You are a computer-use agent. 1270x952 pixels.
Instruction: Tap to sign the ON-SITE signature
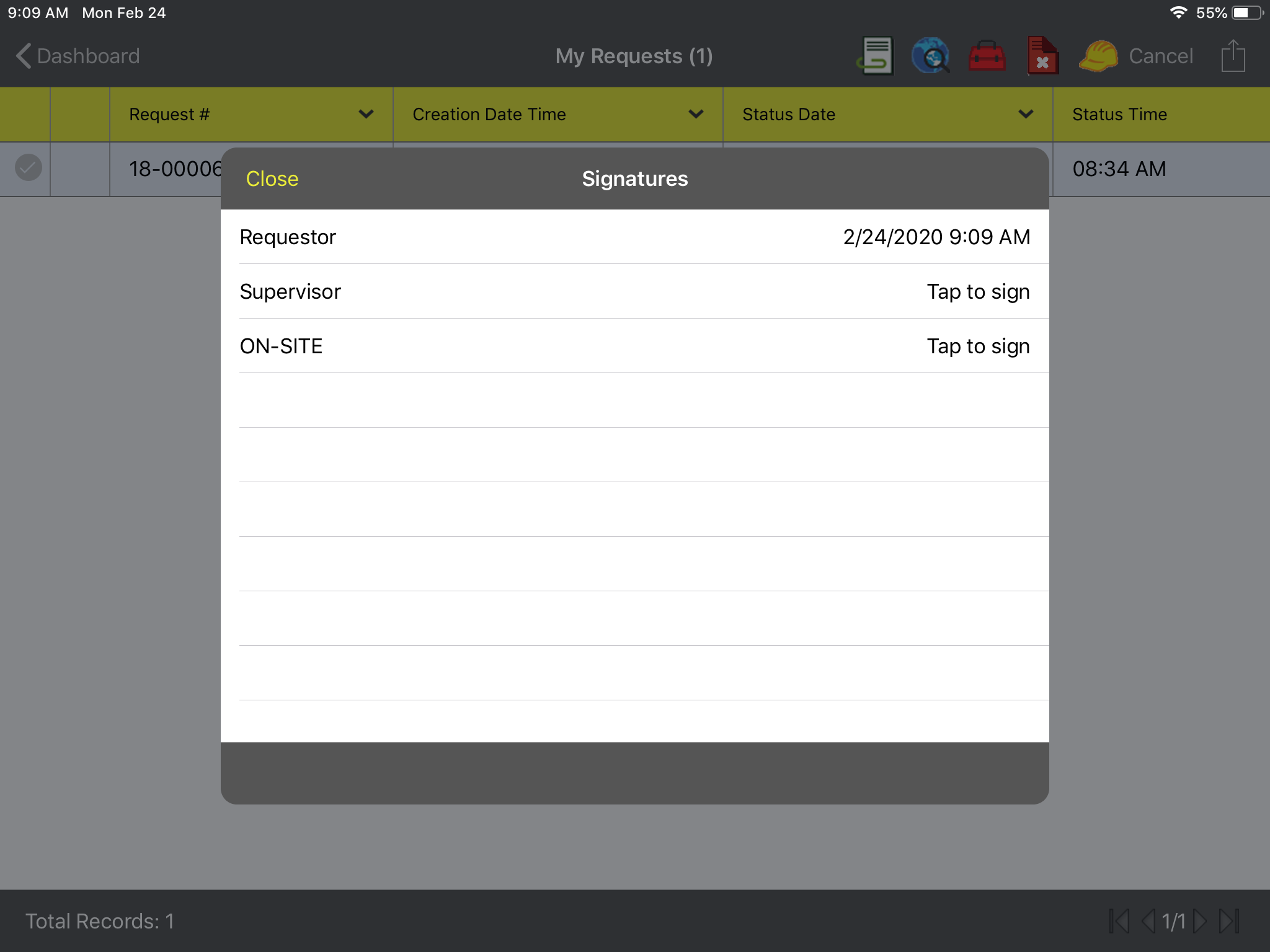point(977,346)
